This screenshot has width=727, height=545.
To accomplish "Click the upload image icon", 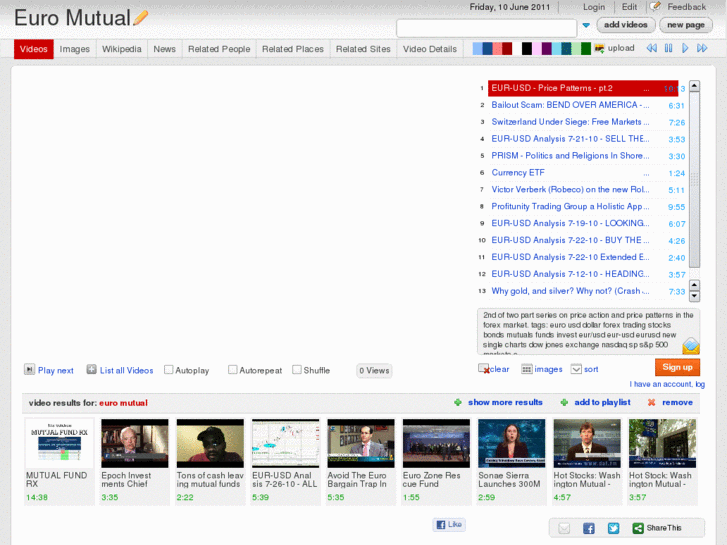I will [x=599, y=48].
